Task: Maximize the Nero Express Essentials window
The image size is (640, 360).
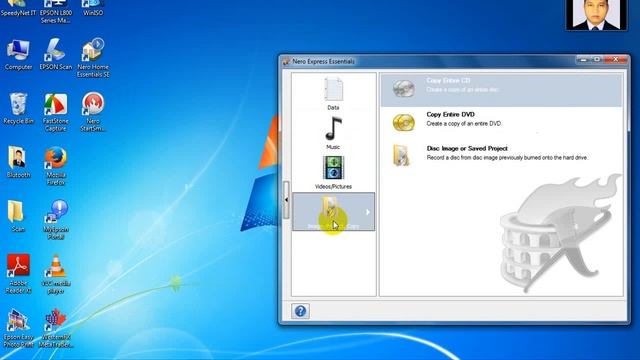Action: pyautogui.click(x=597, y=60)
